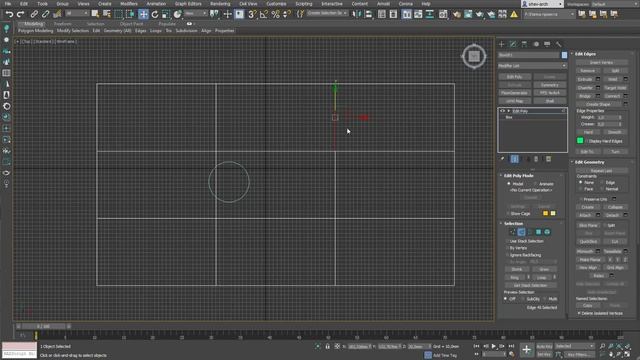Screen dimensions: 640x360
Task: Click the Chamfer button
Action: [585, 88]
